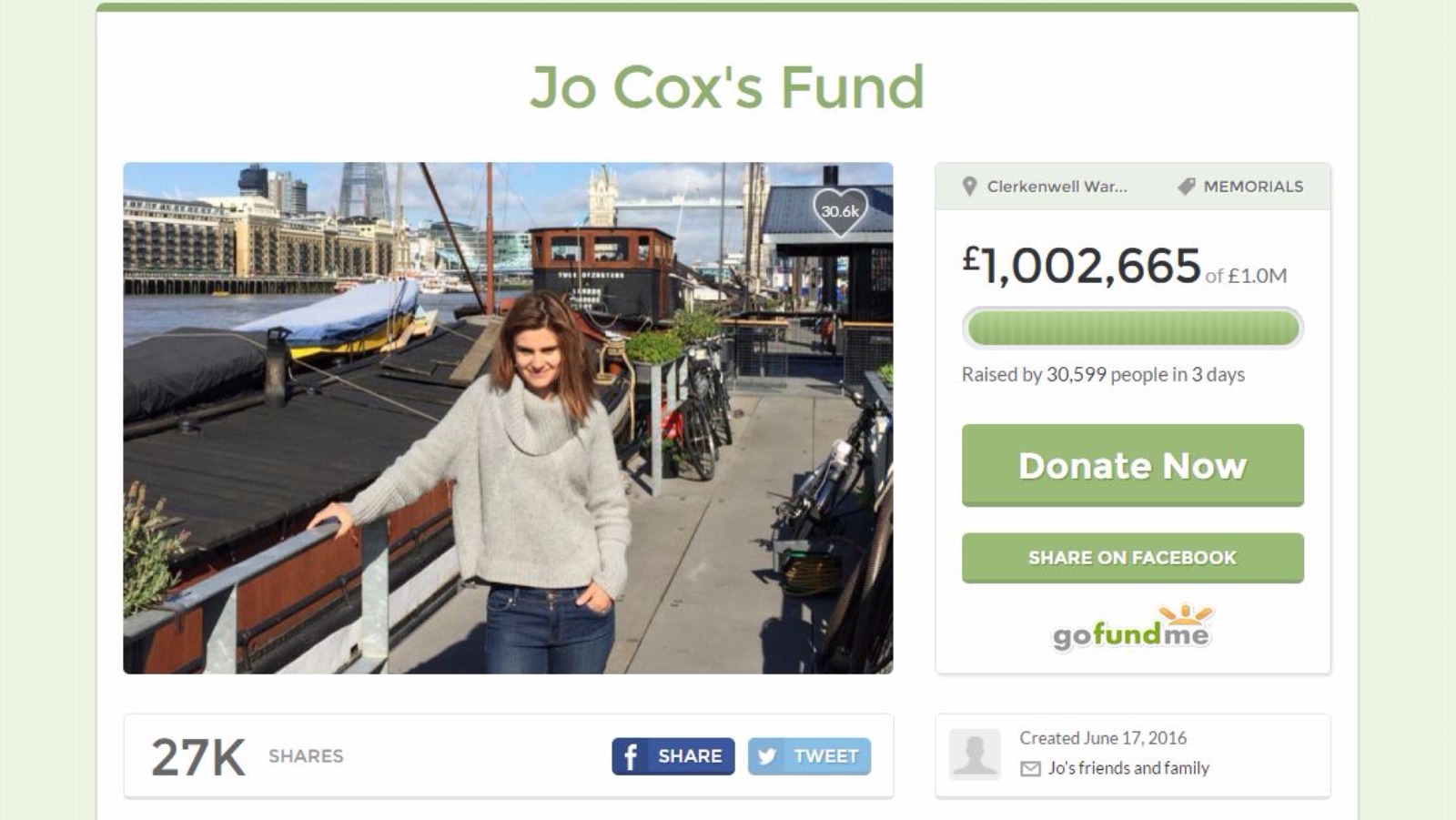The width and height of the screenshot is (1456, 820).
Task: Click the location pin icon
Action: pos(969,187)
